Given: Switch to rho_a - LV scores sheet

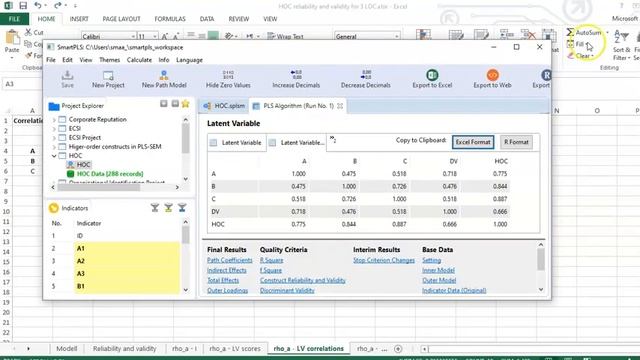Looking at the screenshot, I should (235, 349).
